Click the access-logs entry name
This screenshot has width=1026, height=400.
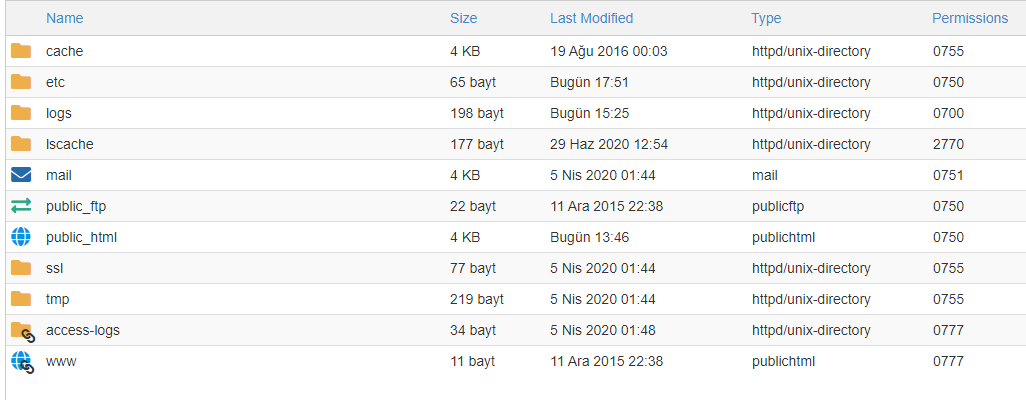(x=83, y=331)
